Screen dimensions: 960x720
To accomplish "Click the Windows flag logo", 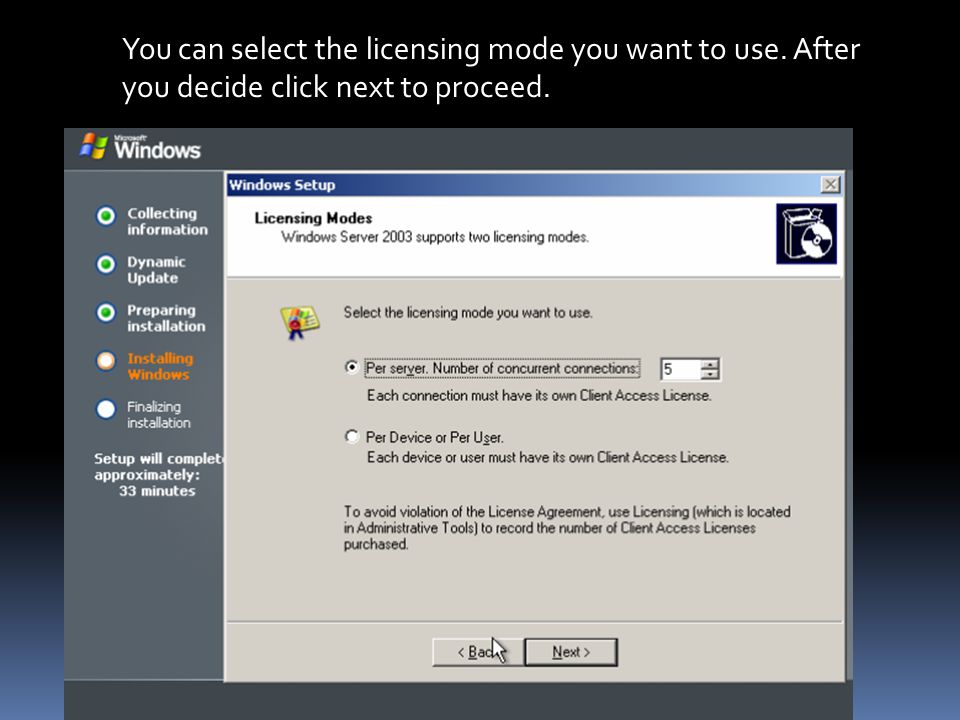I will (94, 146).
